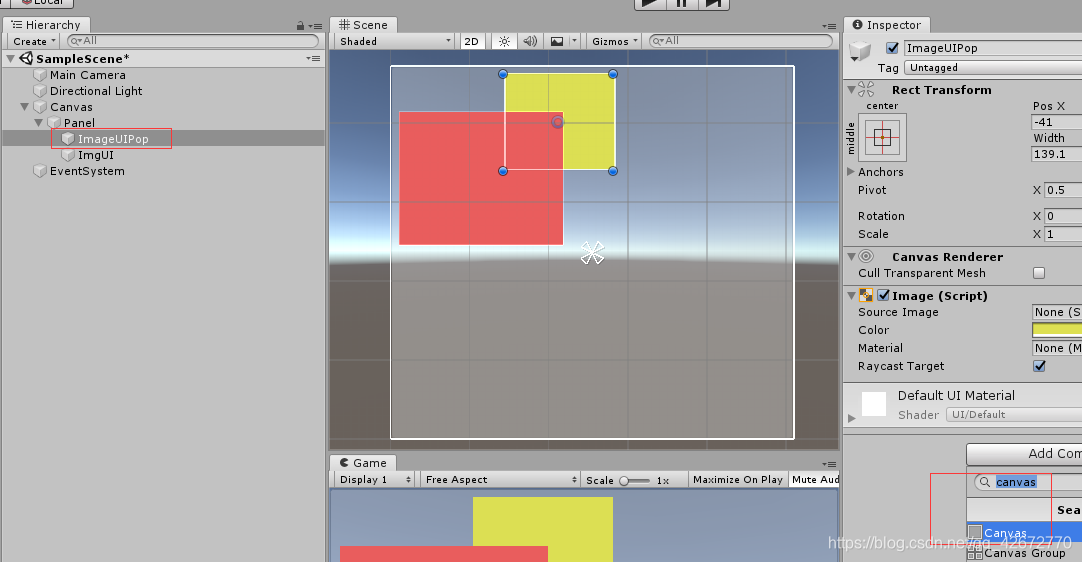This screenshot has height=562, width=1082.
Task: Switch to the Game tab
Action: (x=363, y=463)
